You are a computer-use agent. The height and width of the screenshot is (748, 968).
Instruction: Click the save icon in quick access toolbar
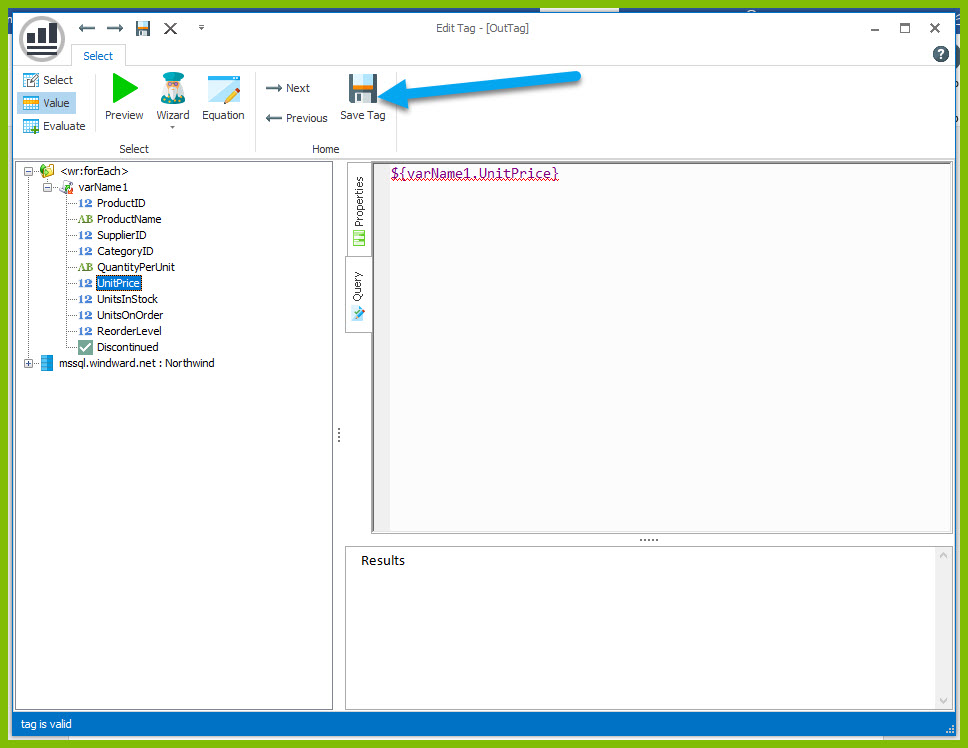[143, 28]
